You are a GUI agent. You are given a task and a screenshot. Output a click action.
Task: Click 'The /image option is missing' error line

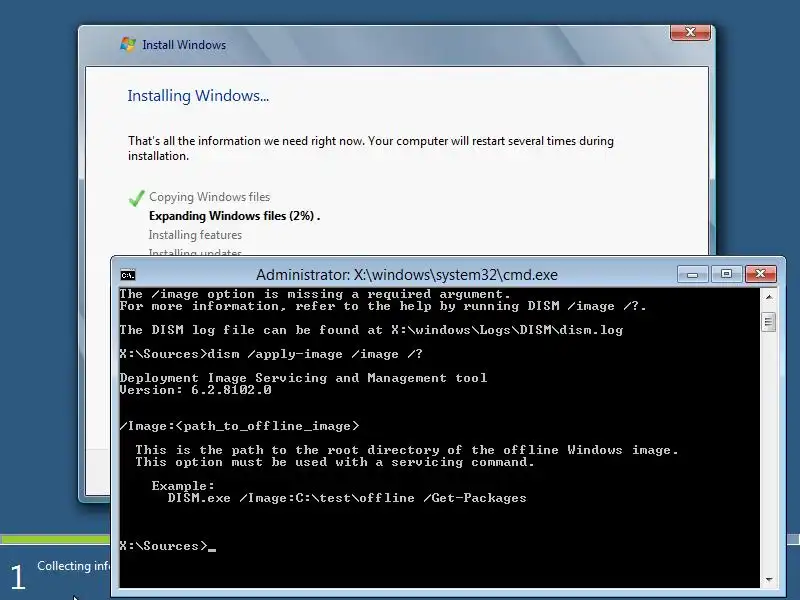coord(315,294)
